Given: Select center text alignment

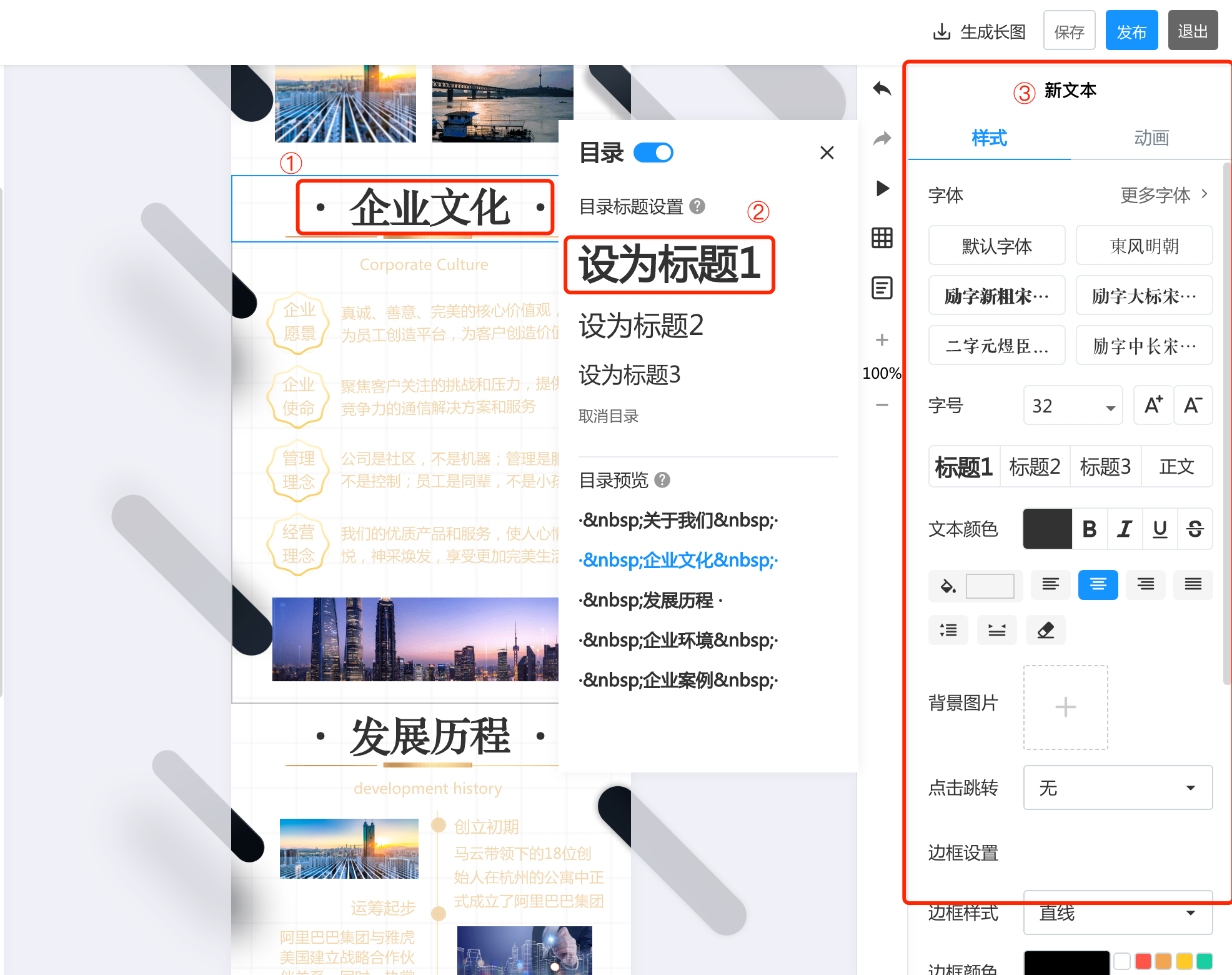Looking at the screenshot, I should point(1098,585).
